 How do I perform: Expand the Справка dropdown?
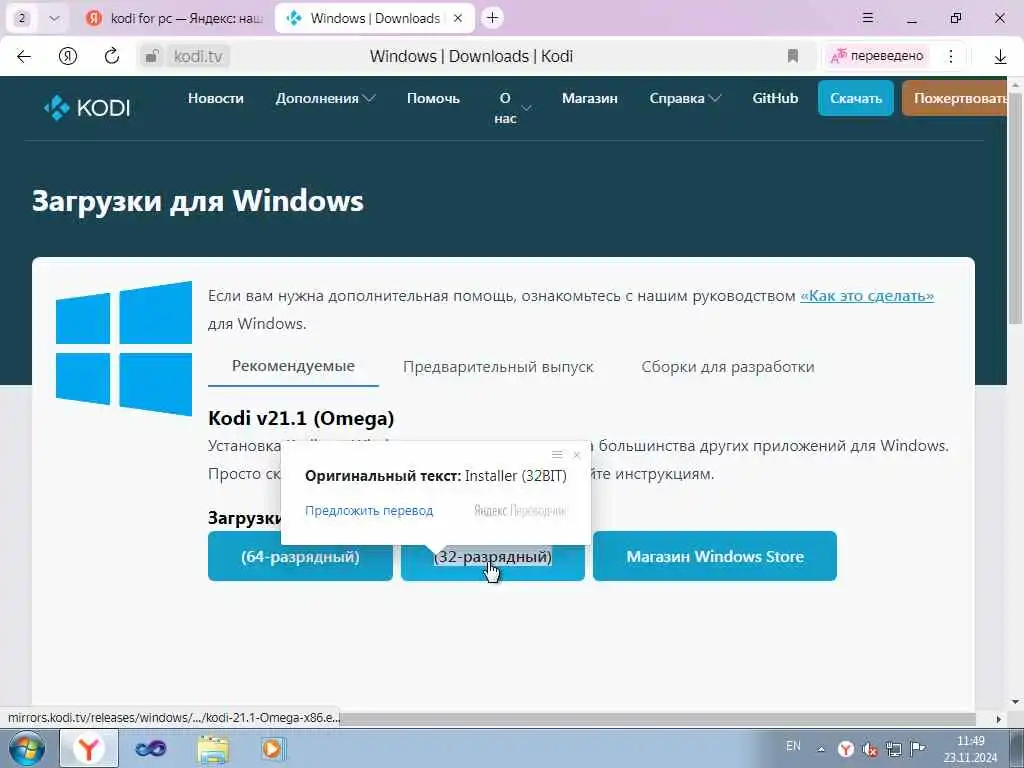pyautogui.click(x=684, y=99)
